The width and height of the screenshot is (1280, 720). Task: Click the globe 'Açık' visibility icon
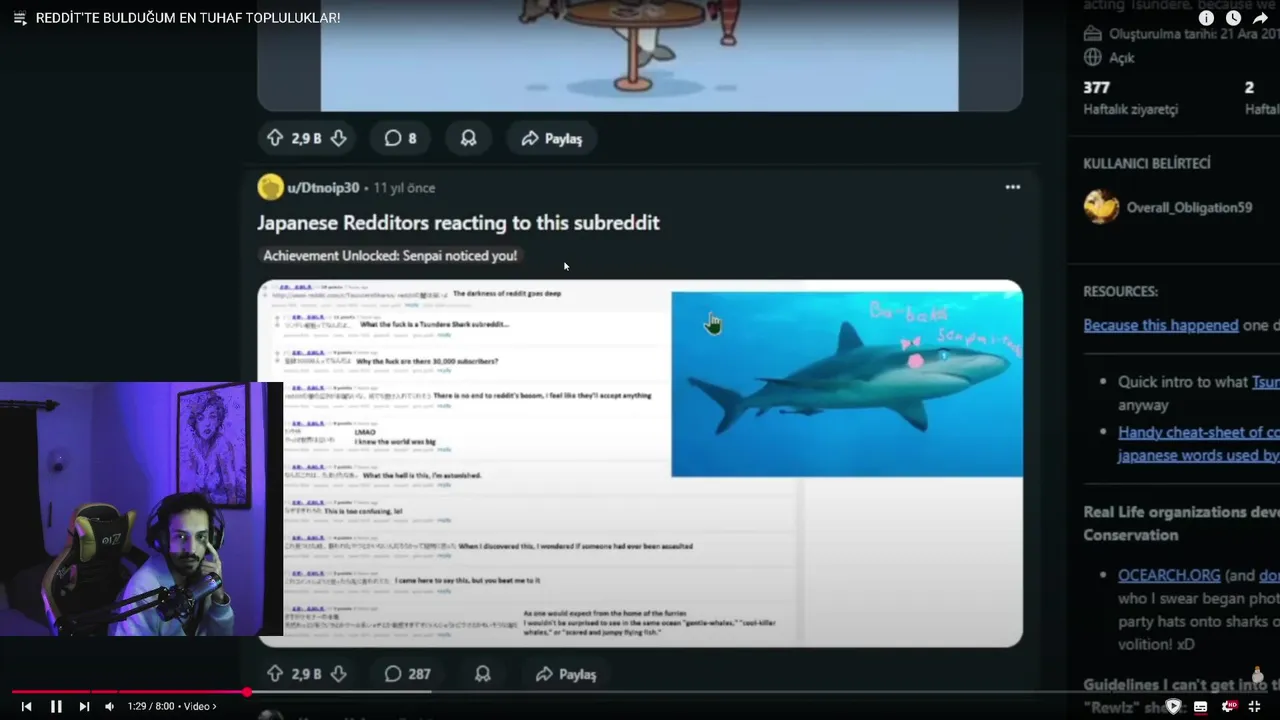tap(1093, 57)
